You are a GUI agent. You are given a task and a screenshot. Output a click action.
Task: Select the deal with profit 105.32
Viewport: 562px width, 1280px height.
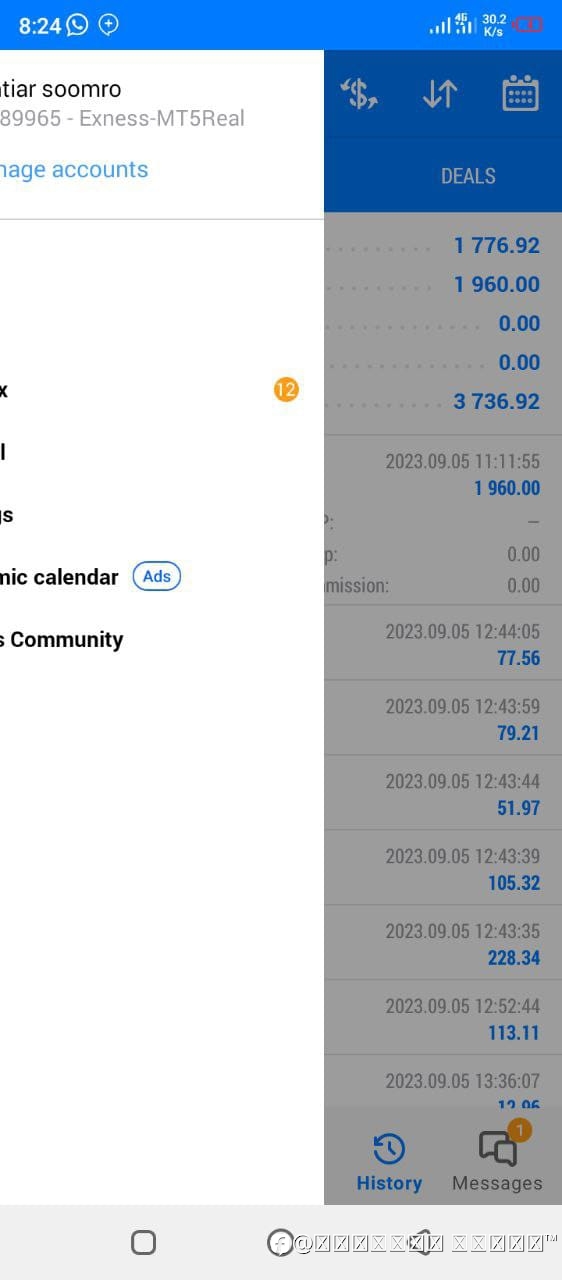[x=443, y=868]
